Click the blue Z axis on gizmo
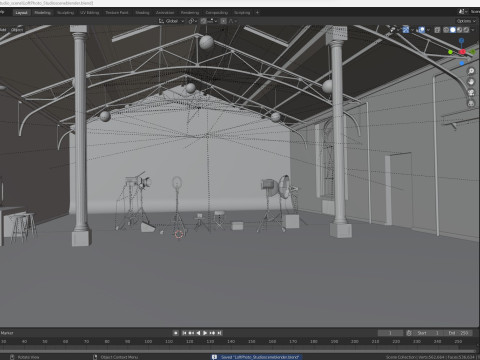Viewport: 480px width, 360px height. click(x=461, y=41)
